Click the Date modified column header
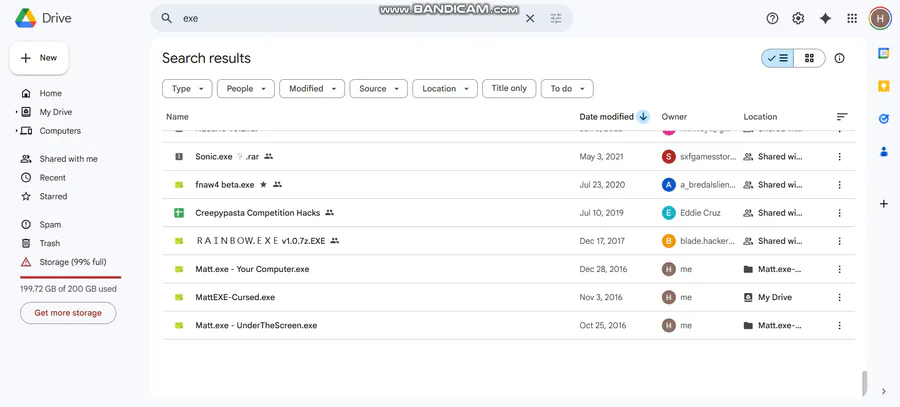 (606, 117)
